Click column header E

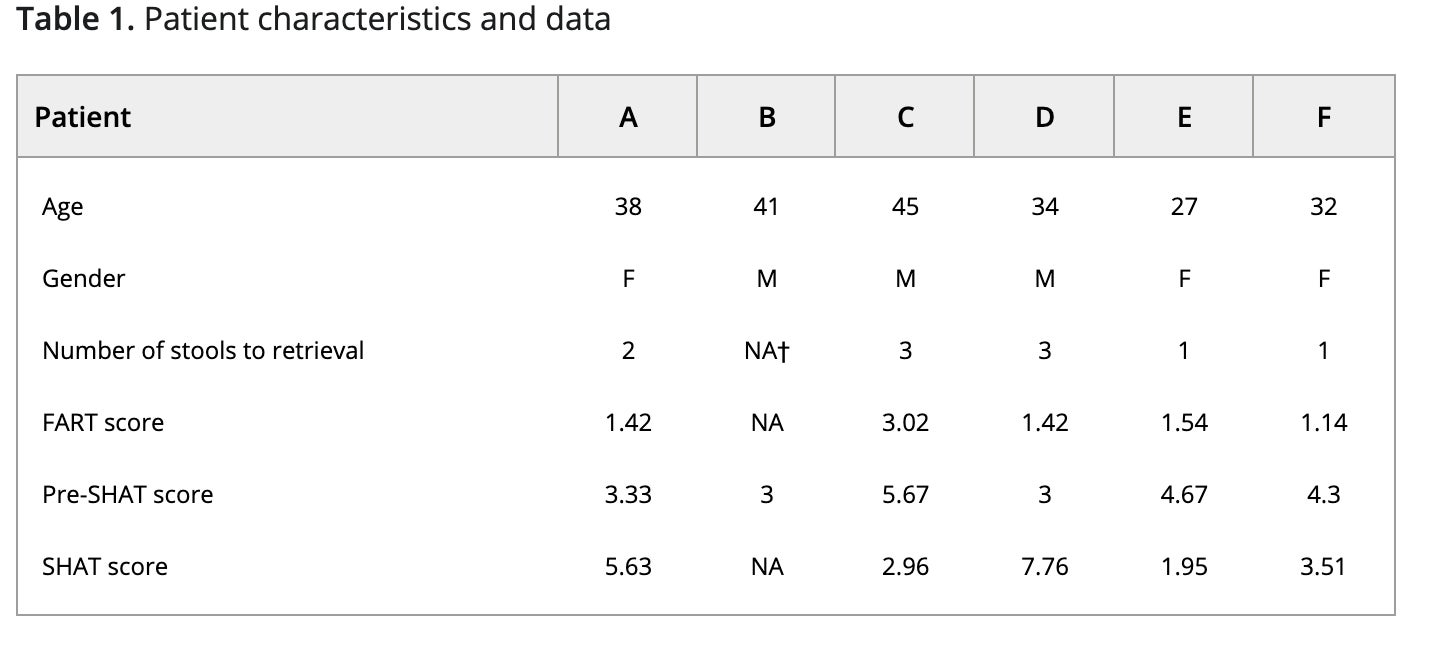pos(1184,117)
